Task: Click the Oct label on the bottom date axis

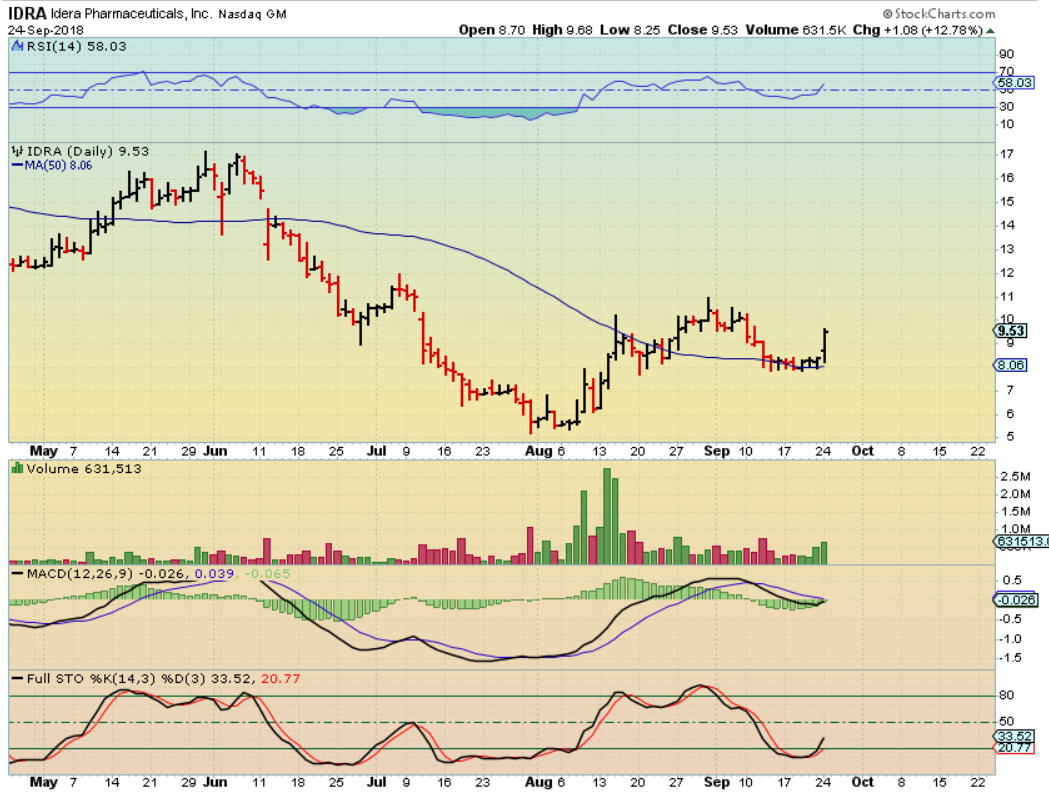Action: pos(862,782)
